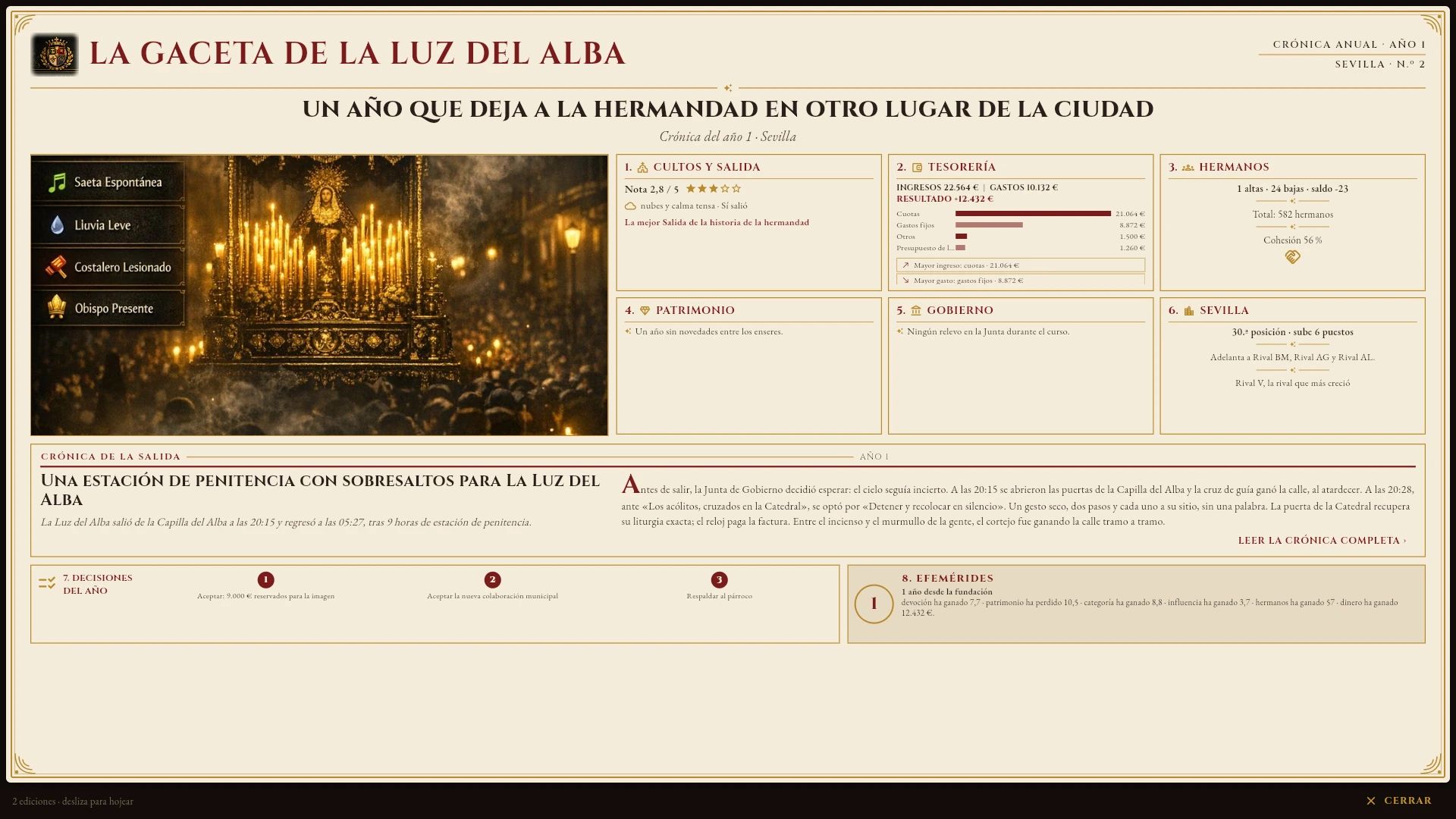Click the Gobierno building icon
This screenshot has width=1456, height=819.
click(916, 311)
